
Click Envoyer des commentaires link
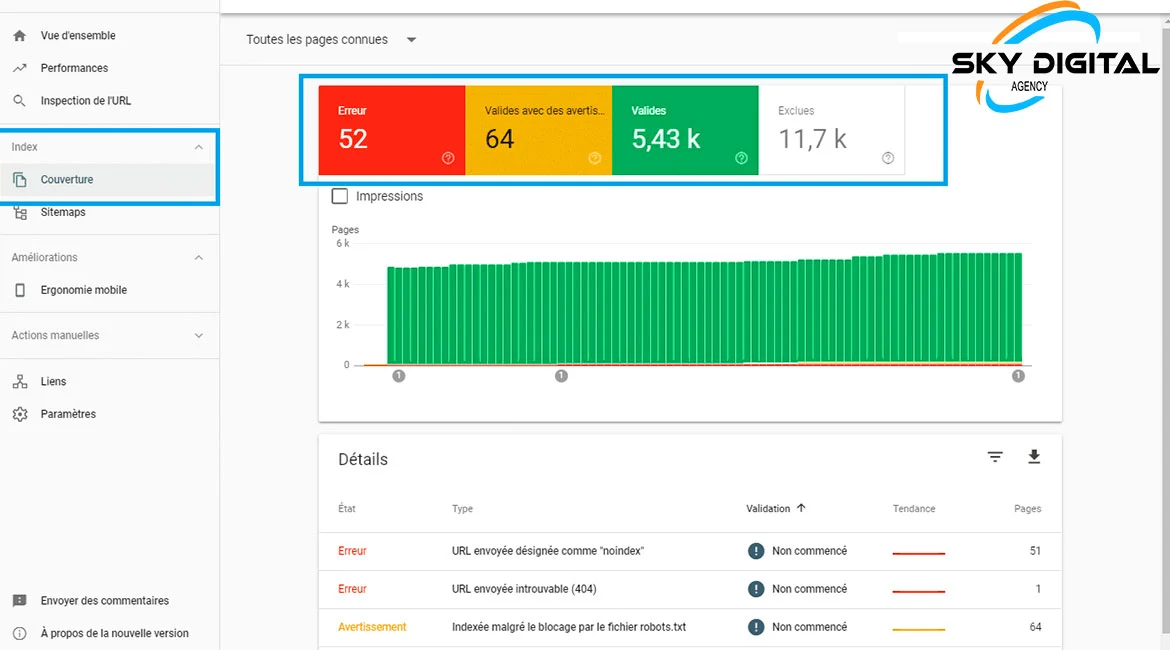click(x=104, y=601)
